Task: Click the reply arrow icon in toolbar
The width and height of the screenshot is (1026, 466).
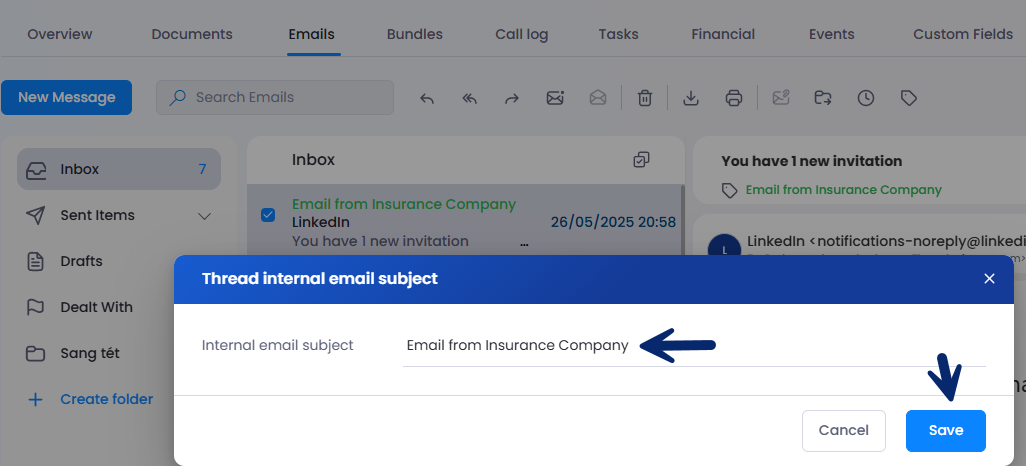Action: [427, 98]
